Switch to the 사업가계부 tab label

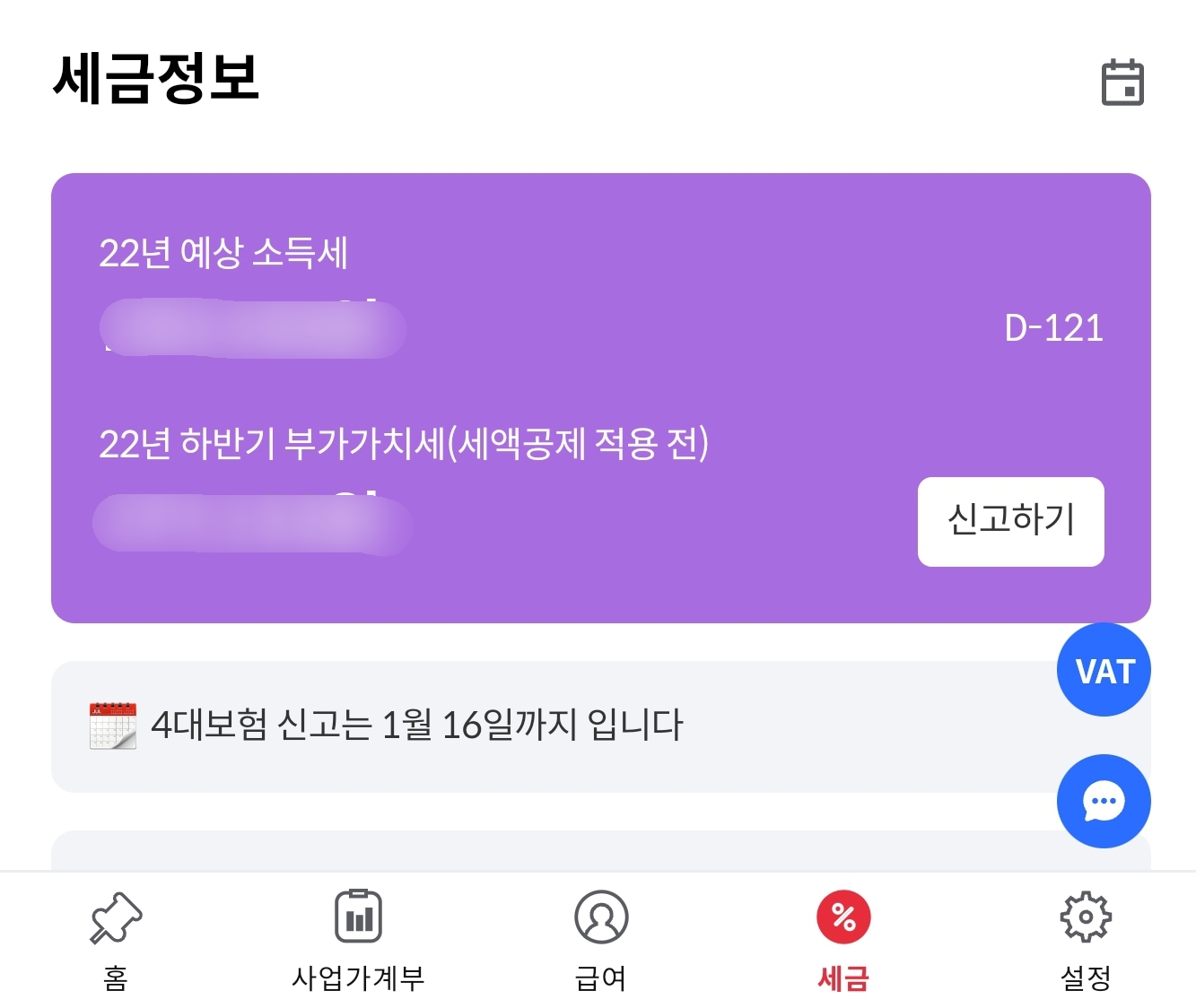[358, 978]
